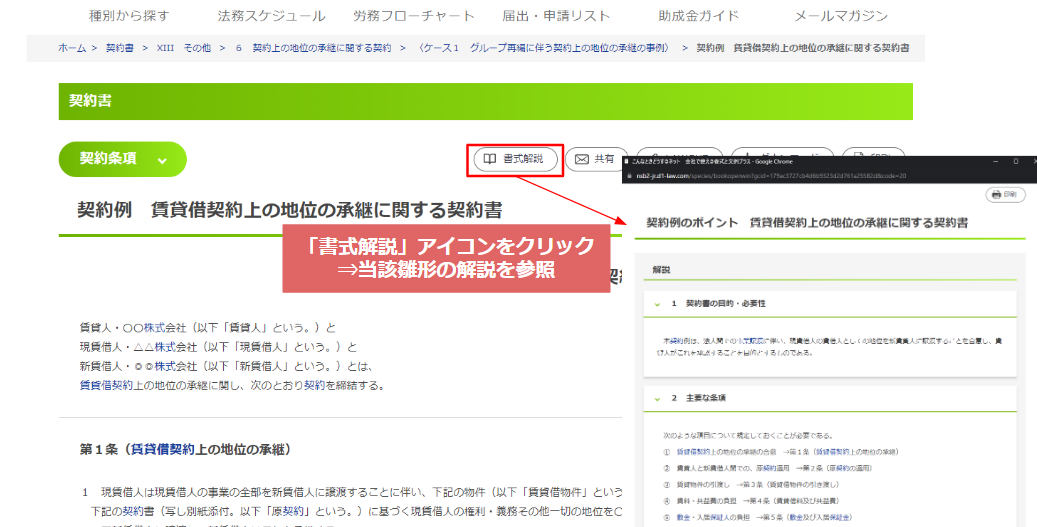This screenshot has height=527, width=1037.
Task: Go to 労務フローチャート in top navigation
Action: pos(413,16)
